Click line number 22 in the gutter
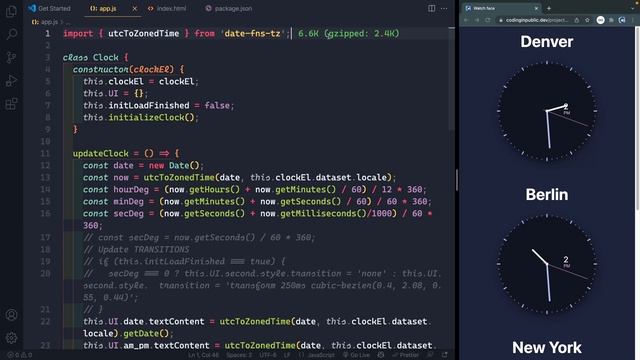 pos(45,322)
